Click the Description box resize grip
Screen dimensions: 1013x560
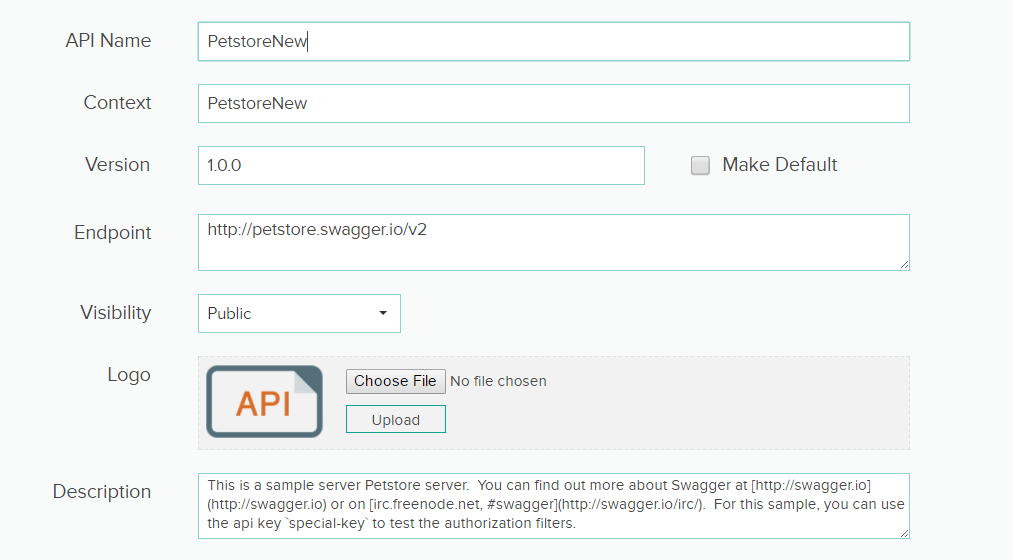pyautogui.click(x=904, y=534)
